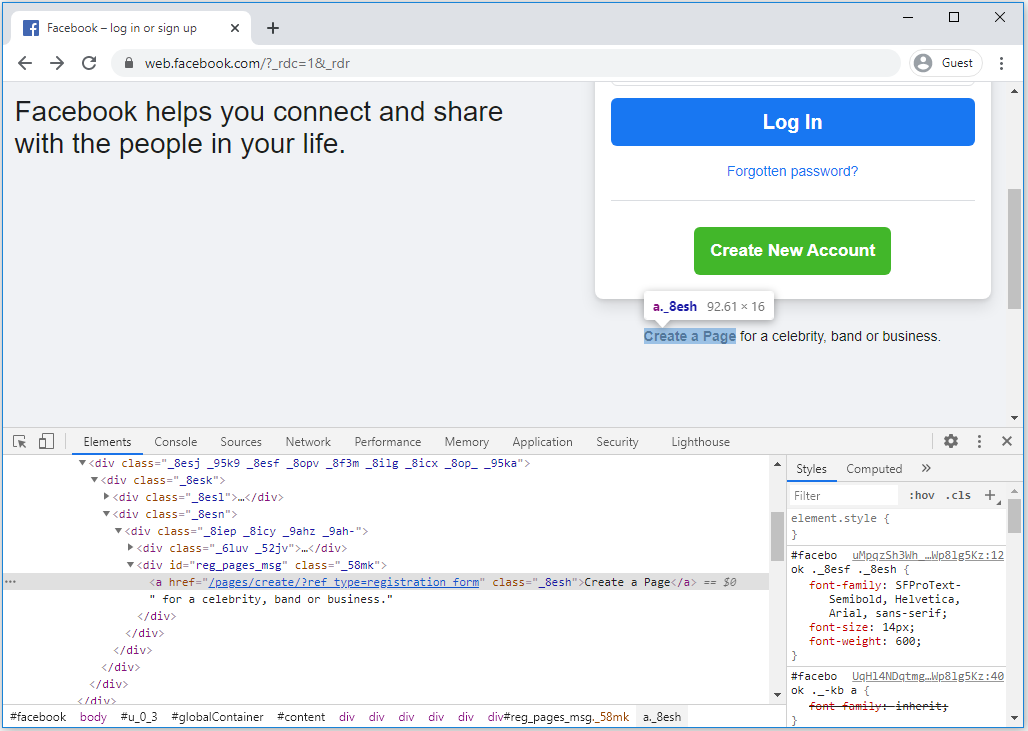Click the Create a Page link
Image resolution: width=1028 pixels, height=731 pixels.
pos(690,336)
